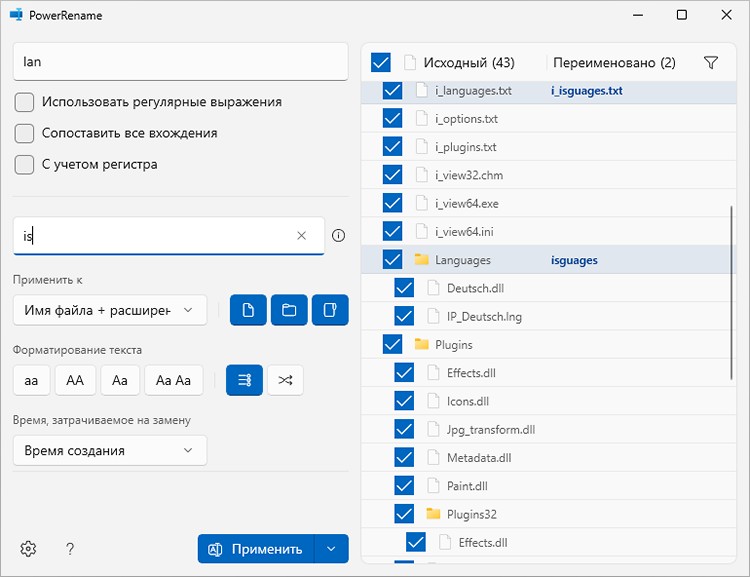Screen dimensions: 750x577
Task: Select the Icons.dll row
Action: (548, 401)
